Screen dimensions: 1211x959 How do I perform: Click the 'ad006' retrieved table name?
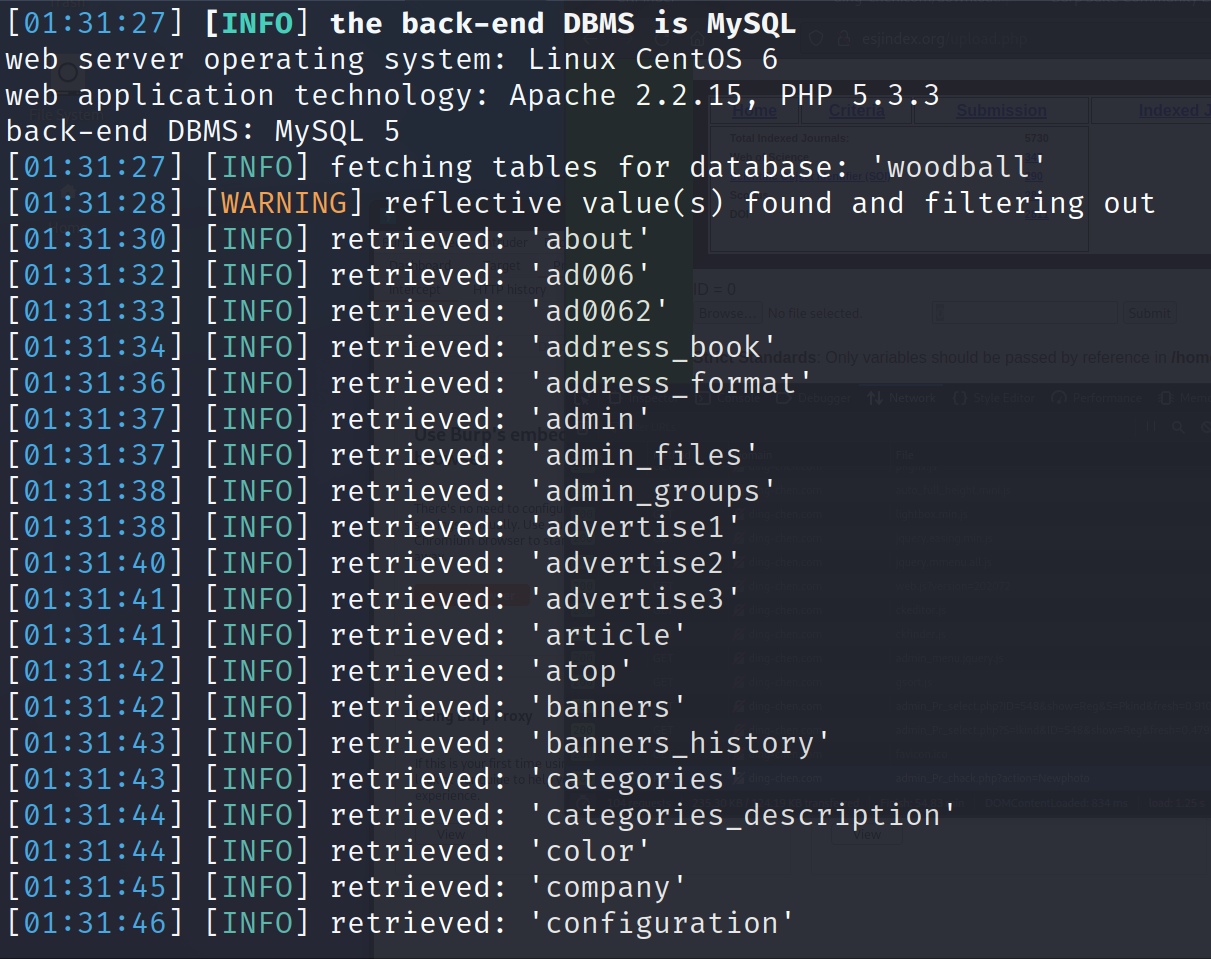pos(590,275)
